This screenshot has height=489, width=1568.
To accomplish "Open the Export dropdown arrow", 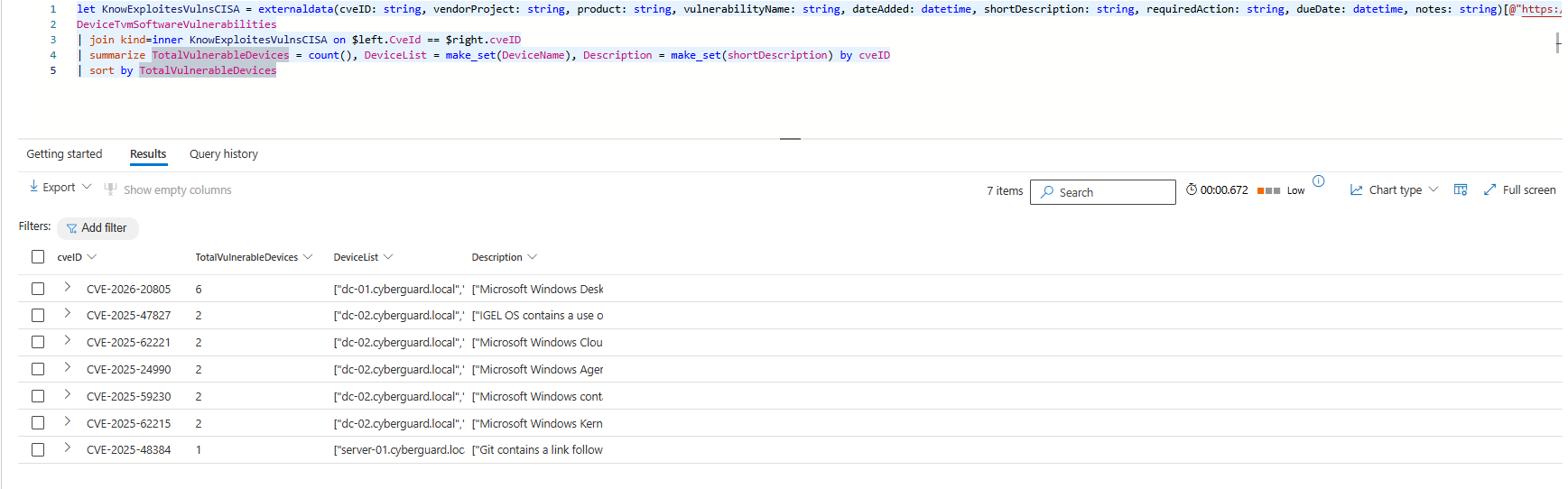I will point(87,187).
